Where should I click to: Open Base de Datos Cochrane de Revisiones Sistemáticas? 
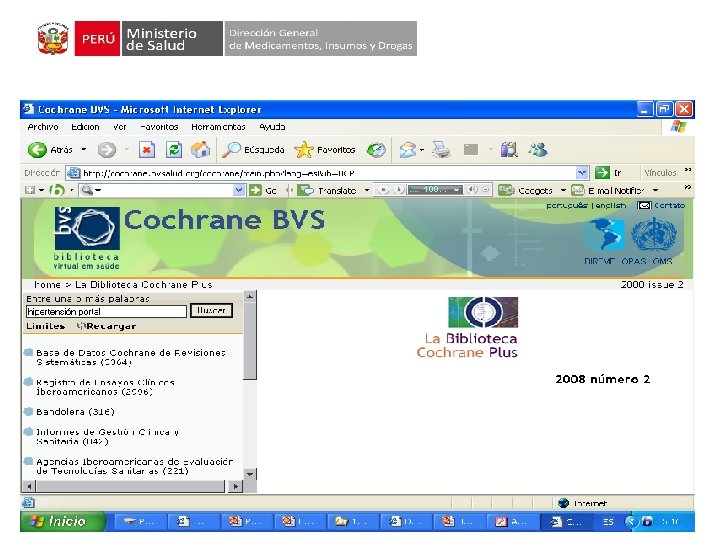[x=130, y=357]
